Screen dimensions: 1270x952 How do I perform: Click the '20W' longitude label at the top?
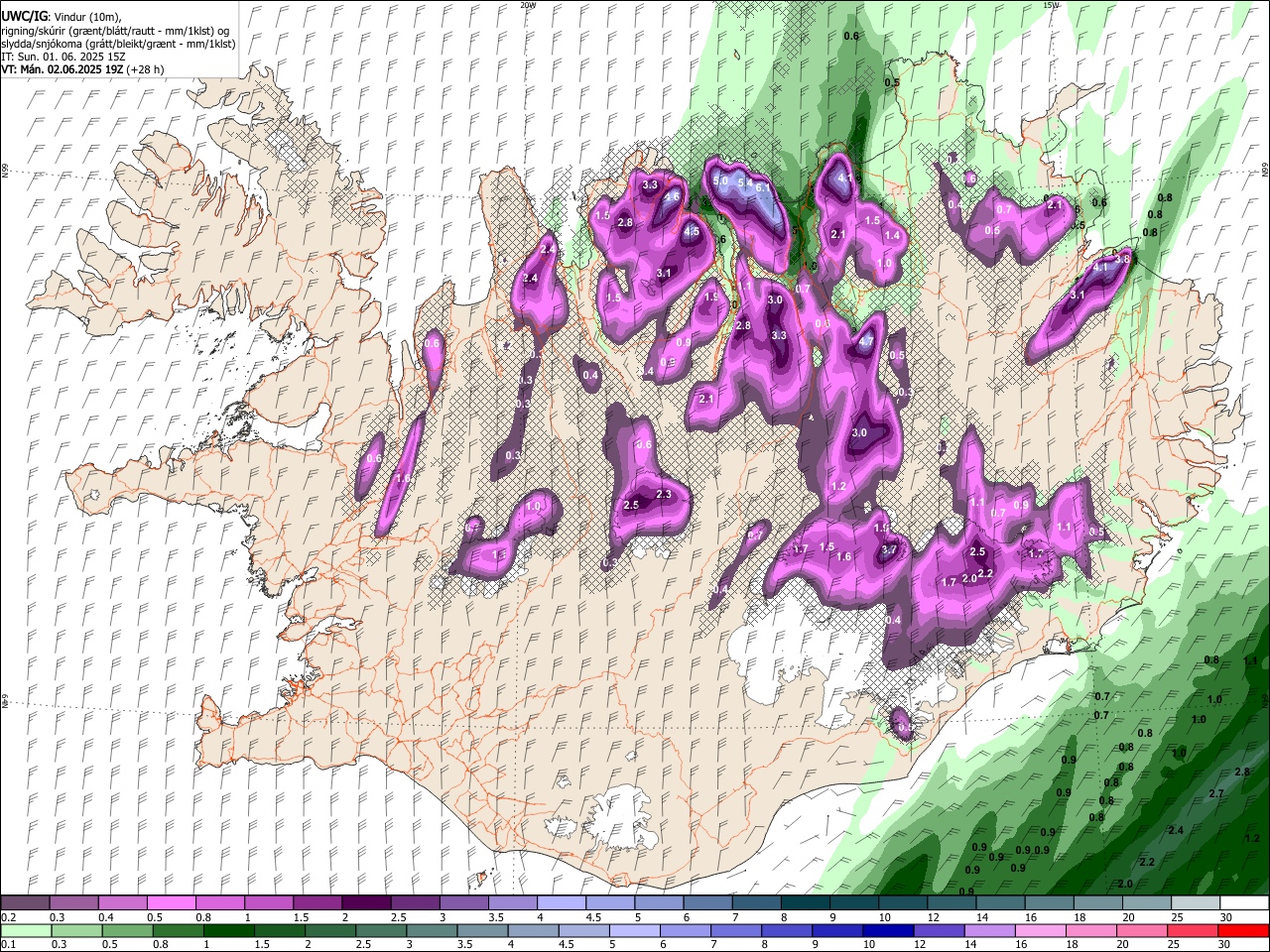pyautogui.click(x=527, y=5)
